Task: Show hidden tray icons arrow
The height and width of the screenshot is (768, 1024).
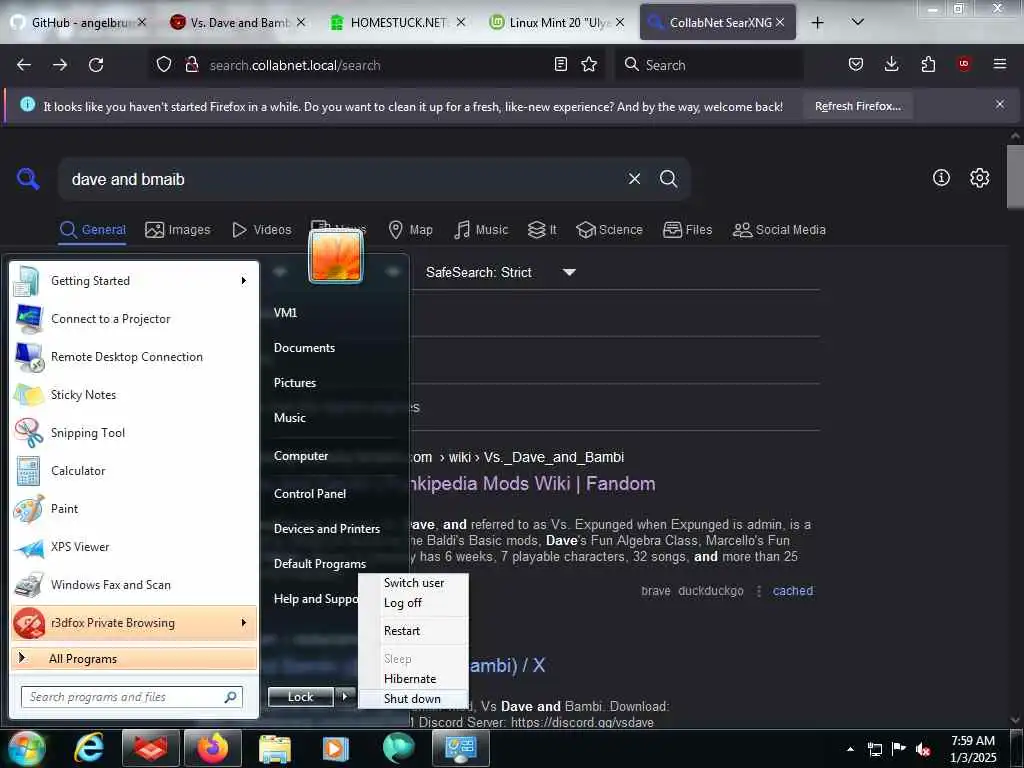Action: coord(850,749)
